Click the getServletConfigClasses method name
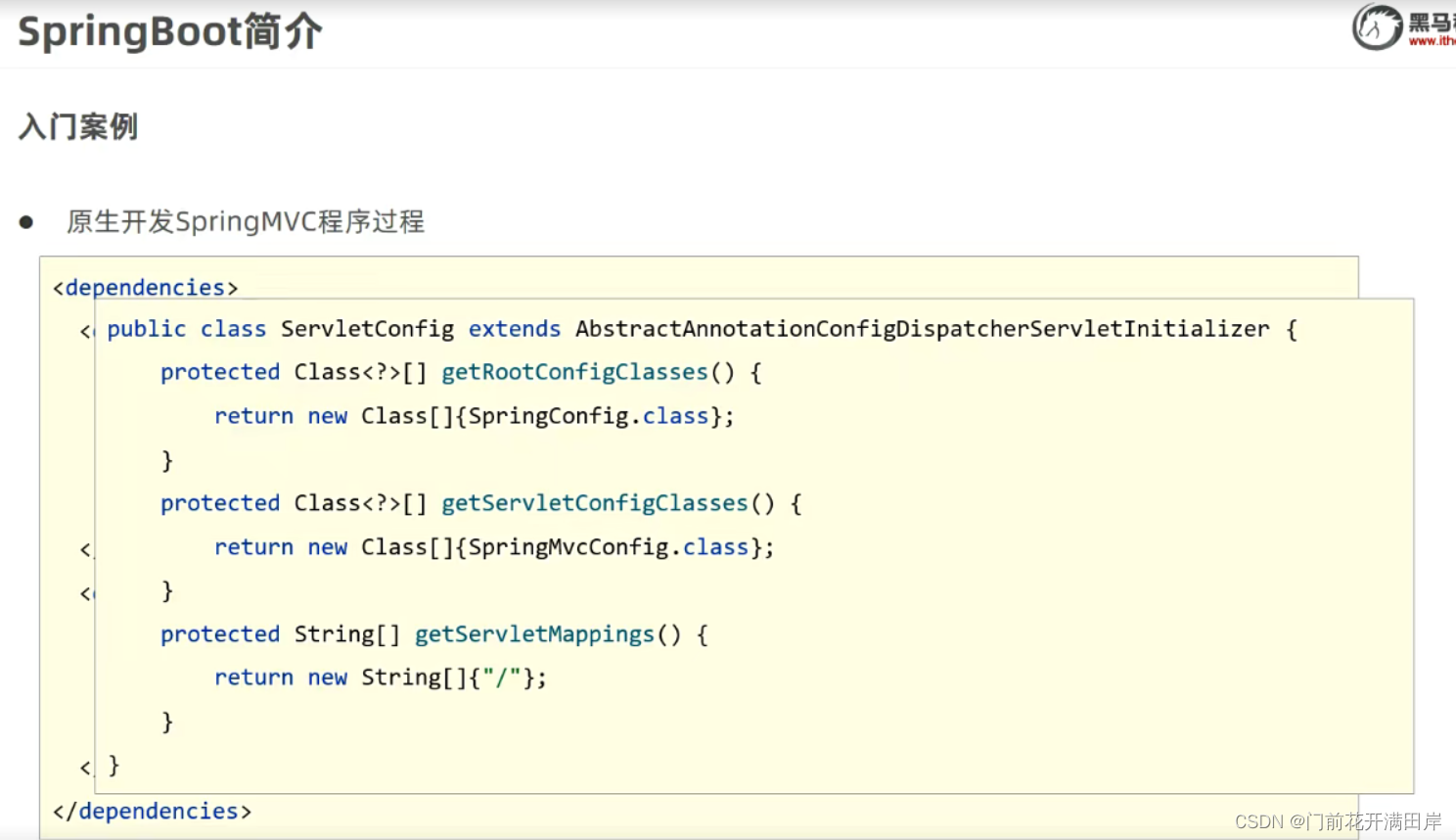The image size is (1456, 840). (x=595, y=503)
